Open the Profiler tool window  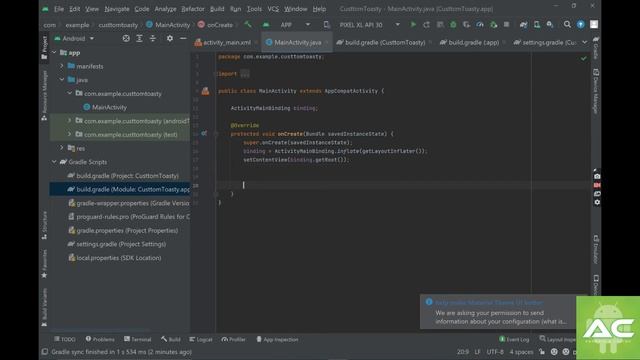pyautogui.click(x=233, y=339)
